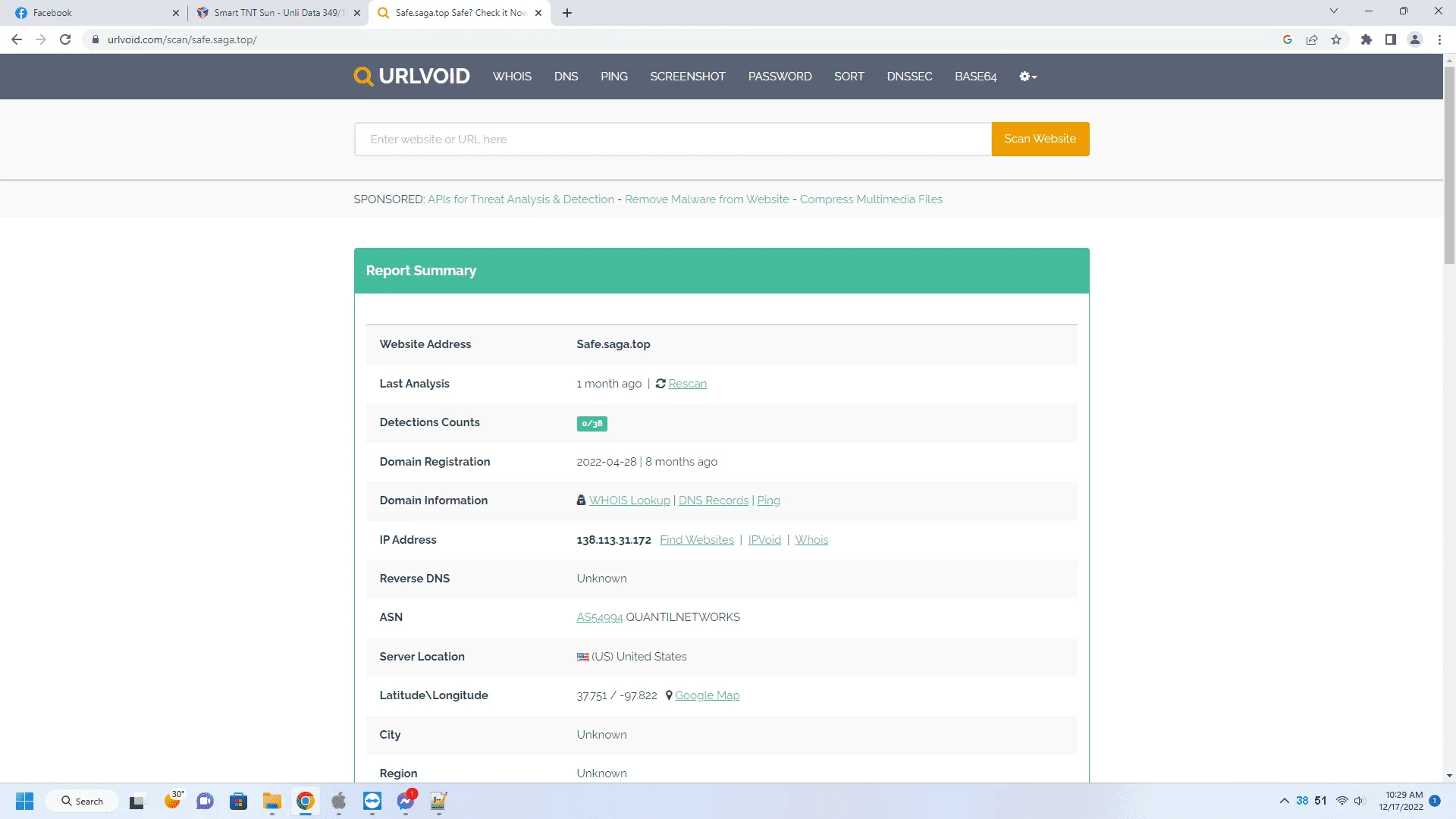
Task: Open the Ping link in Domain Information
Action: coord(768,500)
